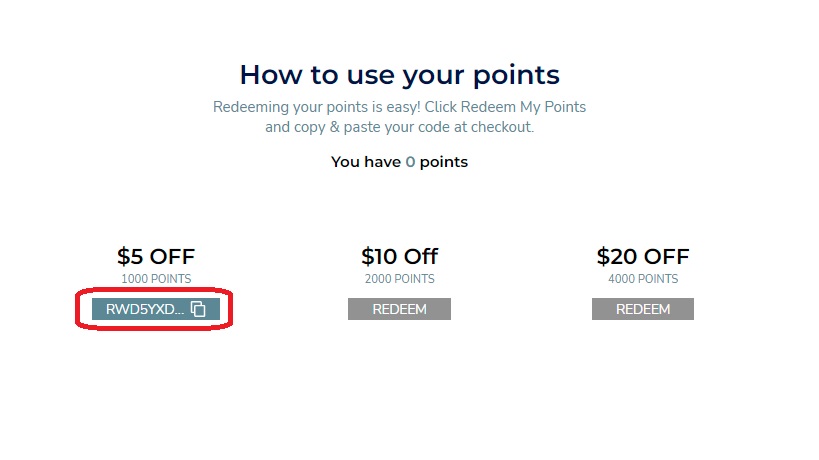This screenshot has width=819, height=460.
Task: Click the copy icon beside the RWD5YXD code
Action: pyautogui.click(x=198, y=309)
